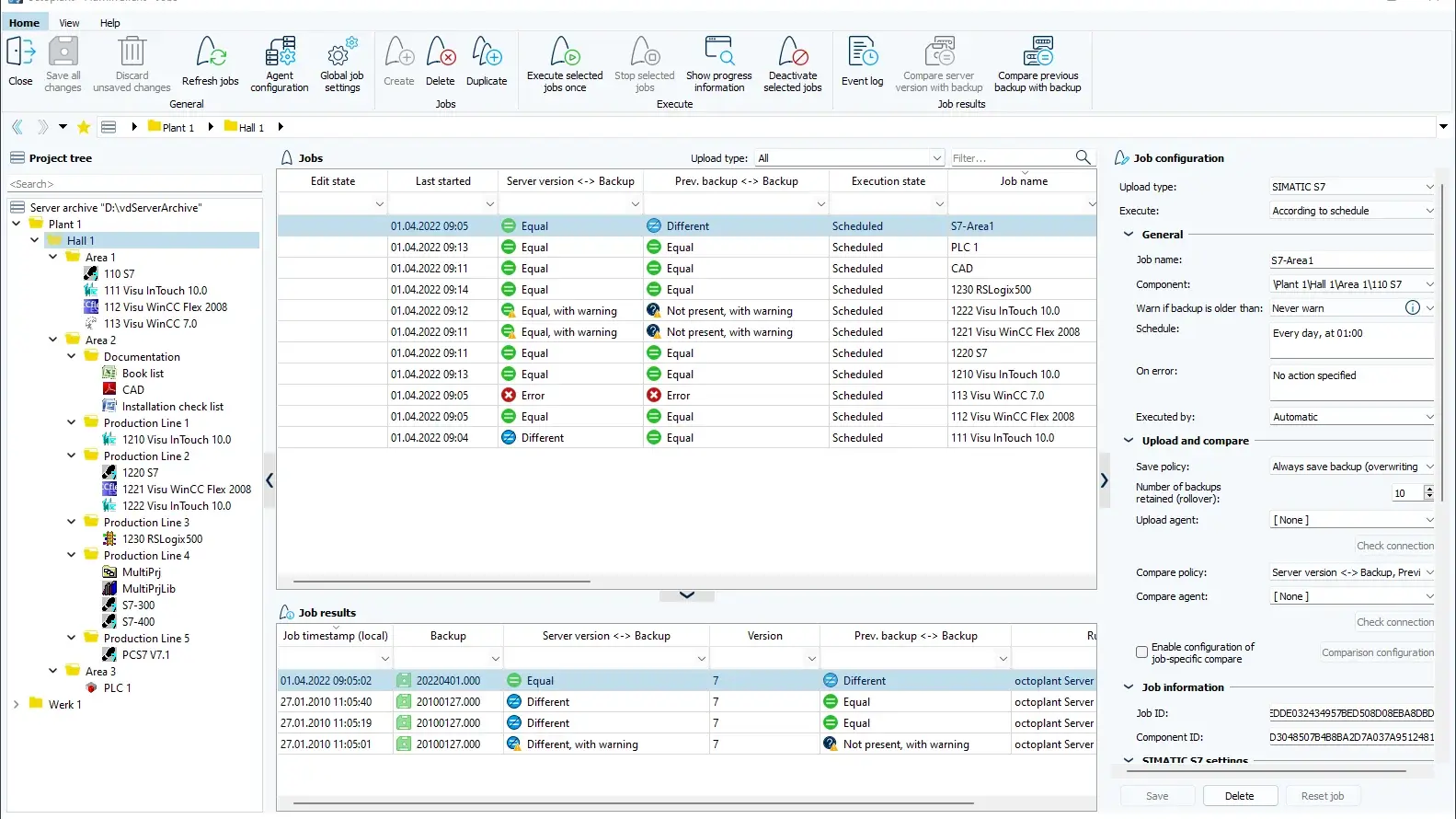Screen dimensions: 1456x819
Task: Click Check connection under Upload agent
Action: (1395, 546)
